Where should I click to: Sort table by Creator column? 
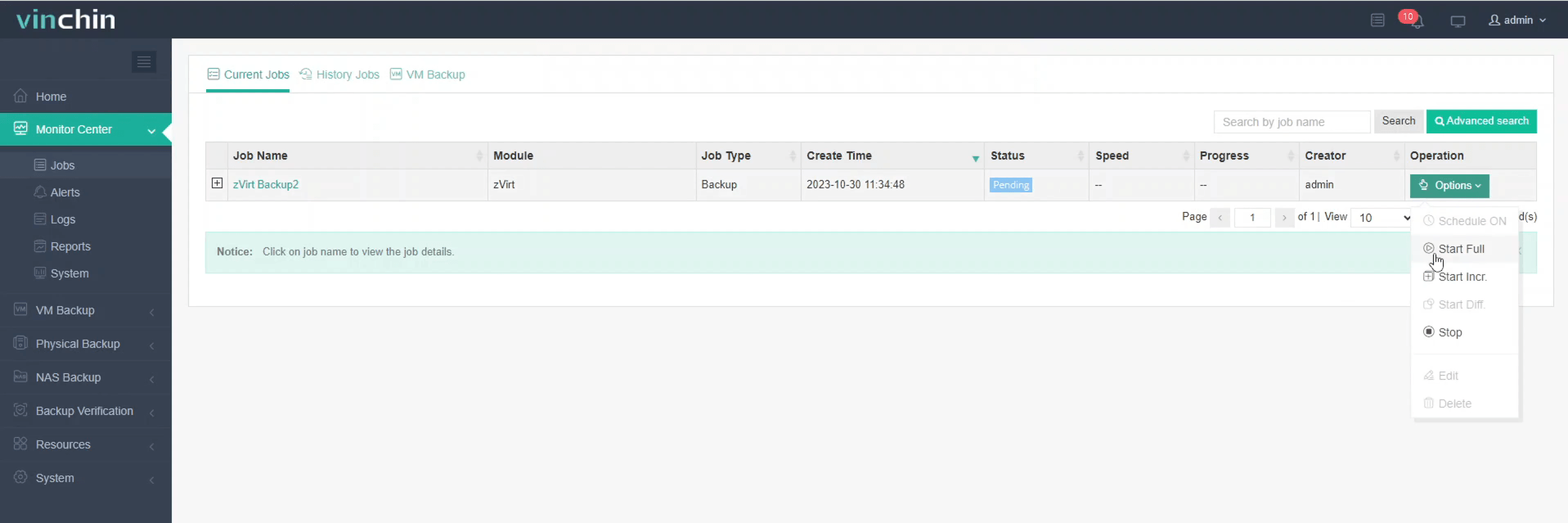(x=1351, y=156)
